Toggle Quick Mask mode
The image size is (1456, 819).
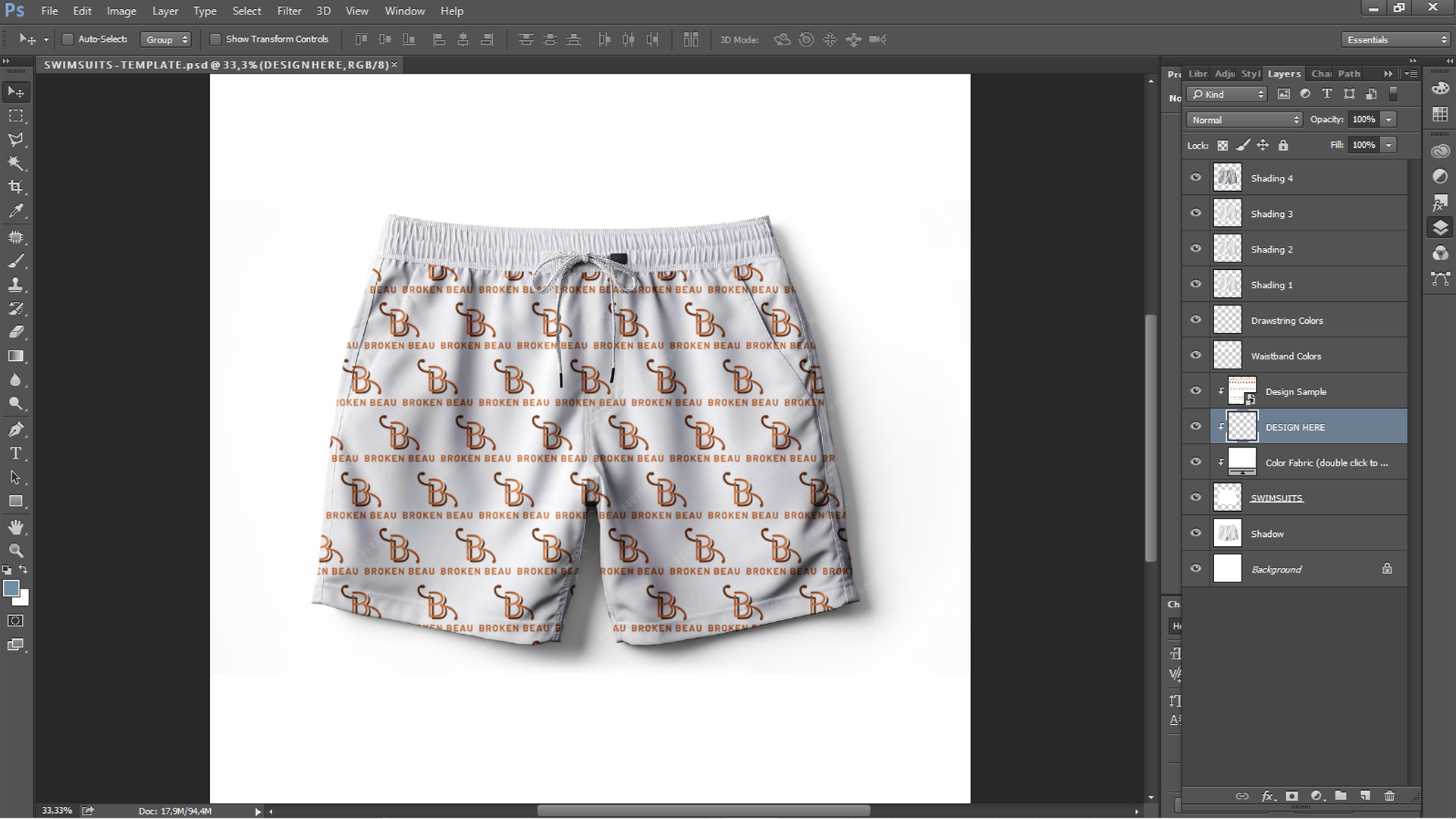click(16, 620)
